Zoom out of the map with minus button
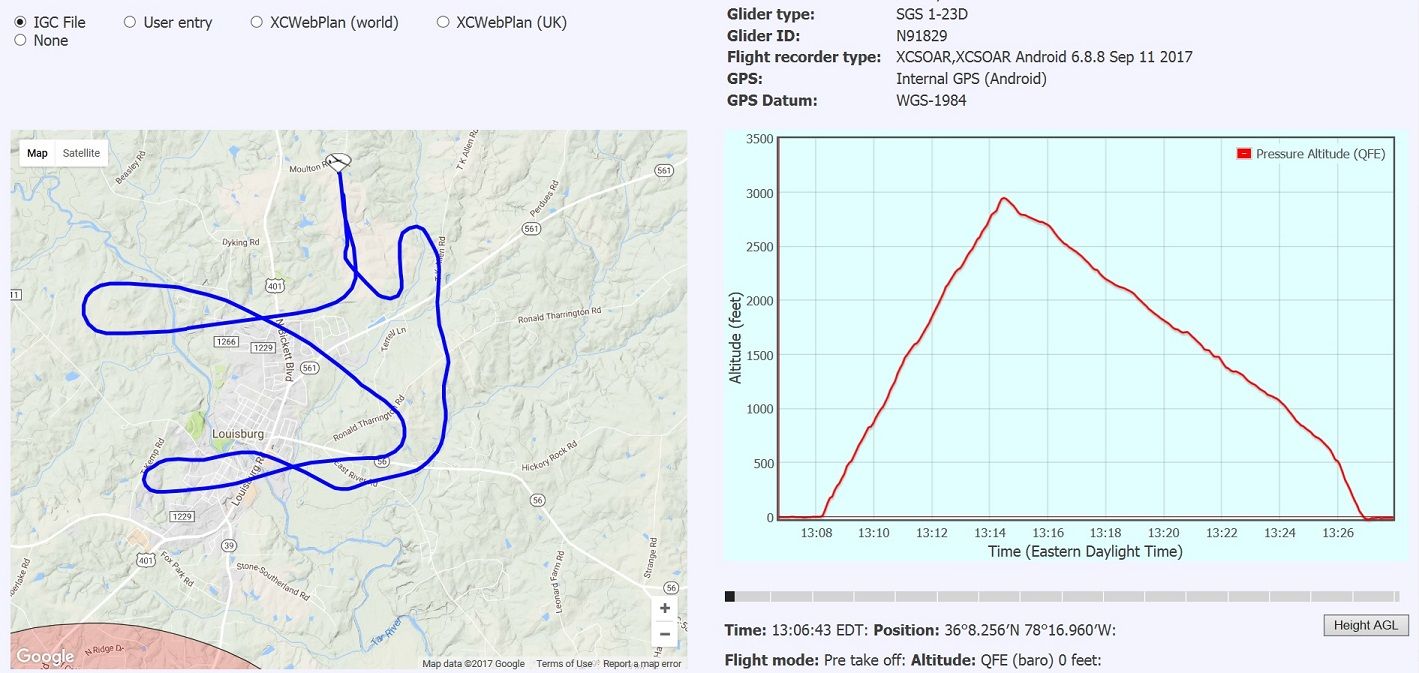 coord(664,634)
